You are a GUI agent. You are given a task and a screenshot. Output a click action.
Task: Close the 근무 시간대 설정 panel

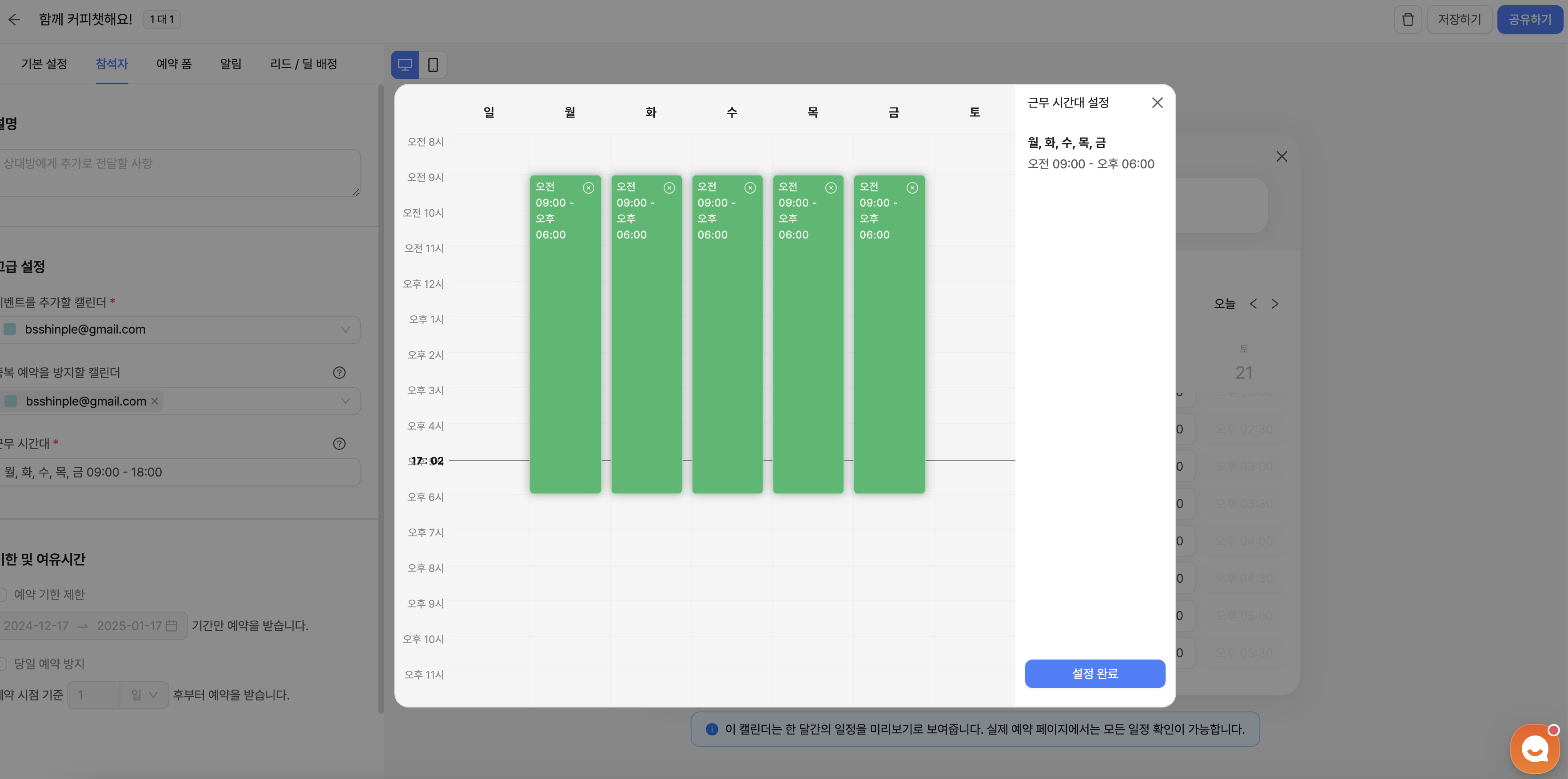pyautogui.click(x=1157, y=103)
